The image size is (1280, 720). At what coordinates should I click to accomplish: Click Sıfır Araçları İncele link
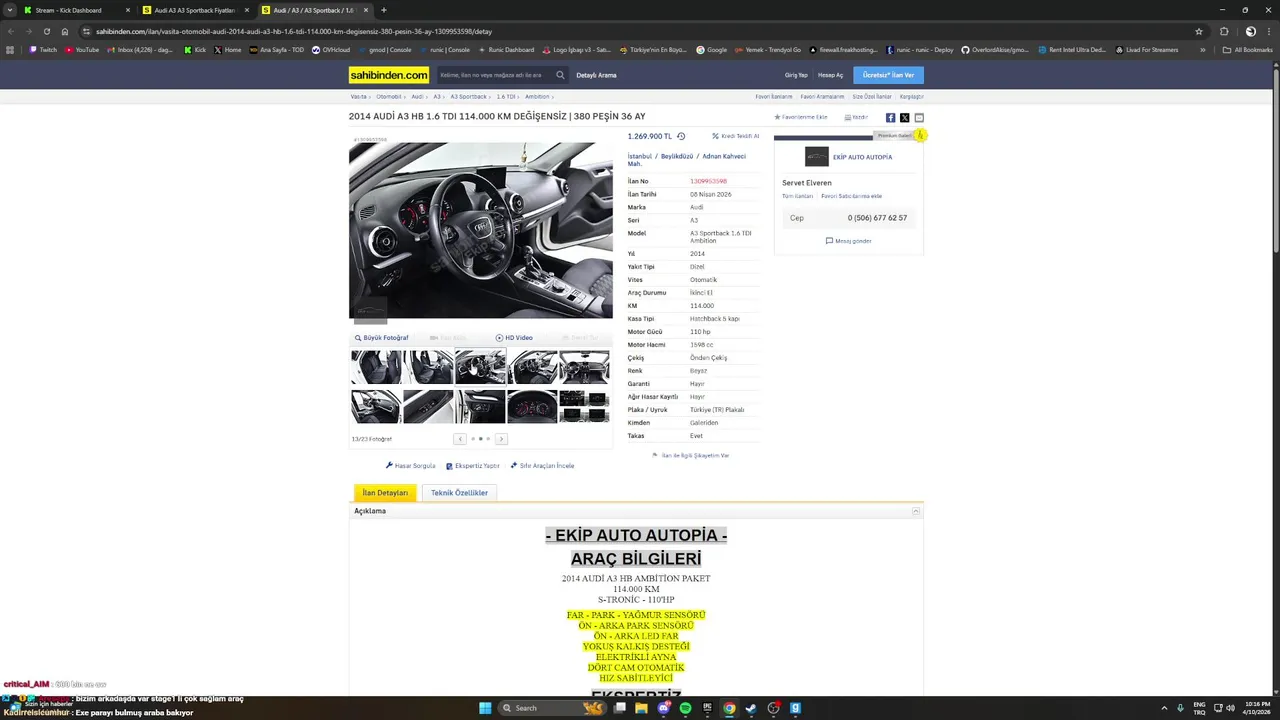[542, 466]
